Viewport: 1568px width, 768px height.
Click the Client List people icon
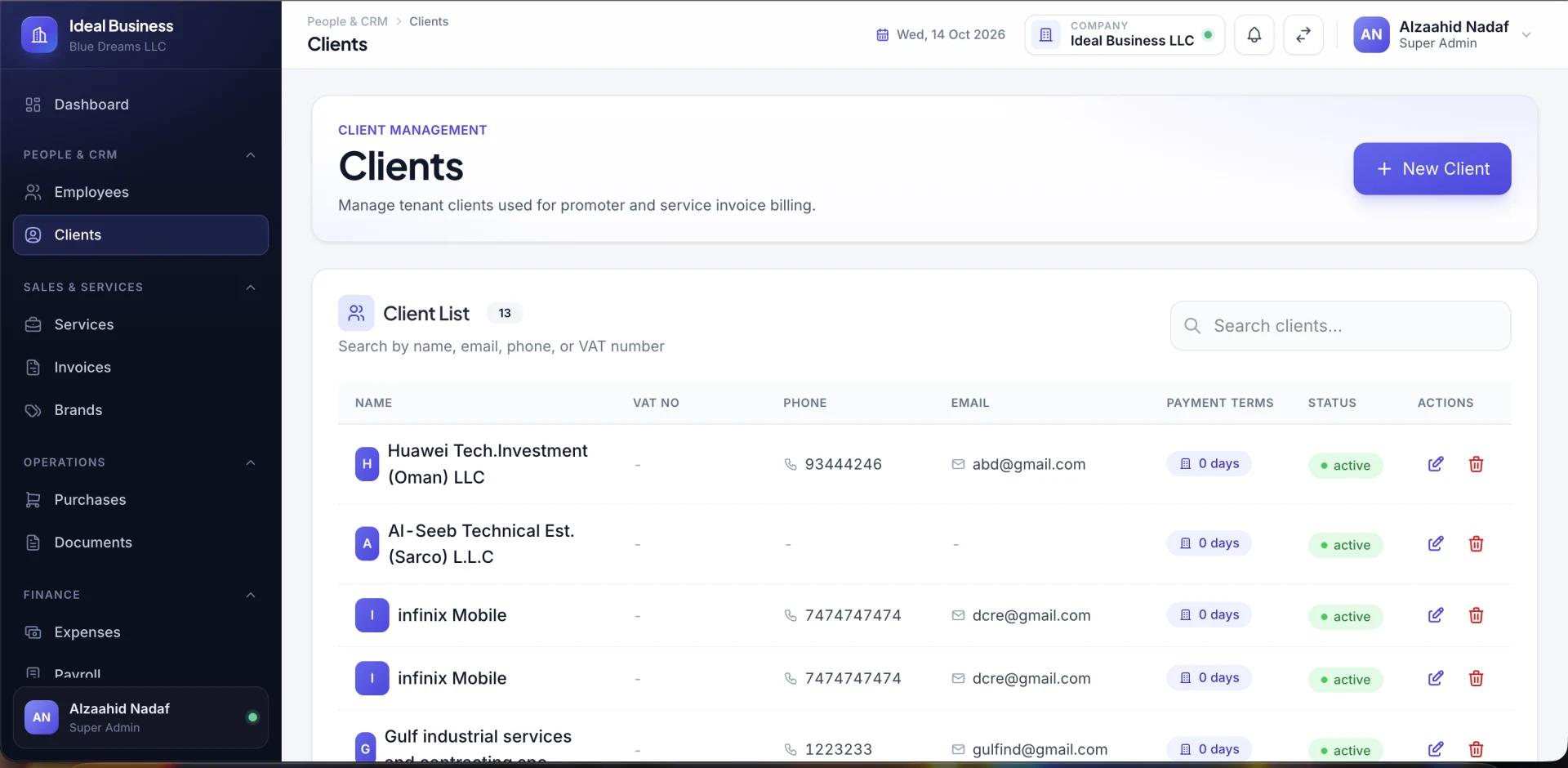click(356, 313)
